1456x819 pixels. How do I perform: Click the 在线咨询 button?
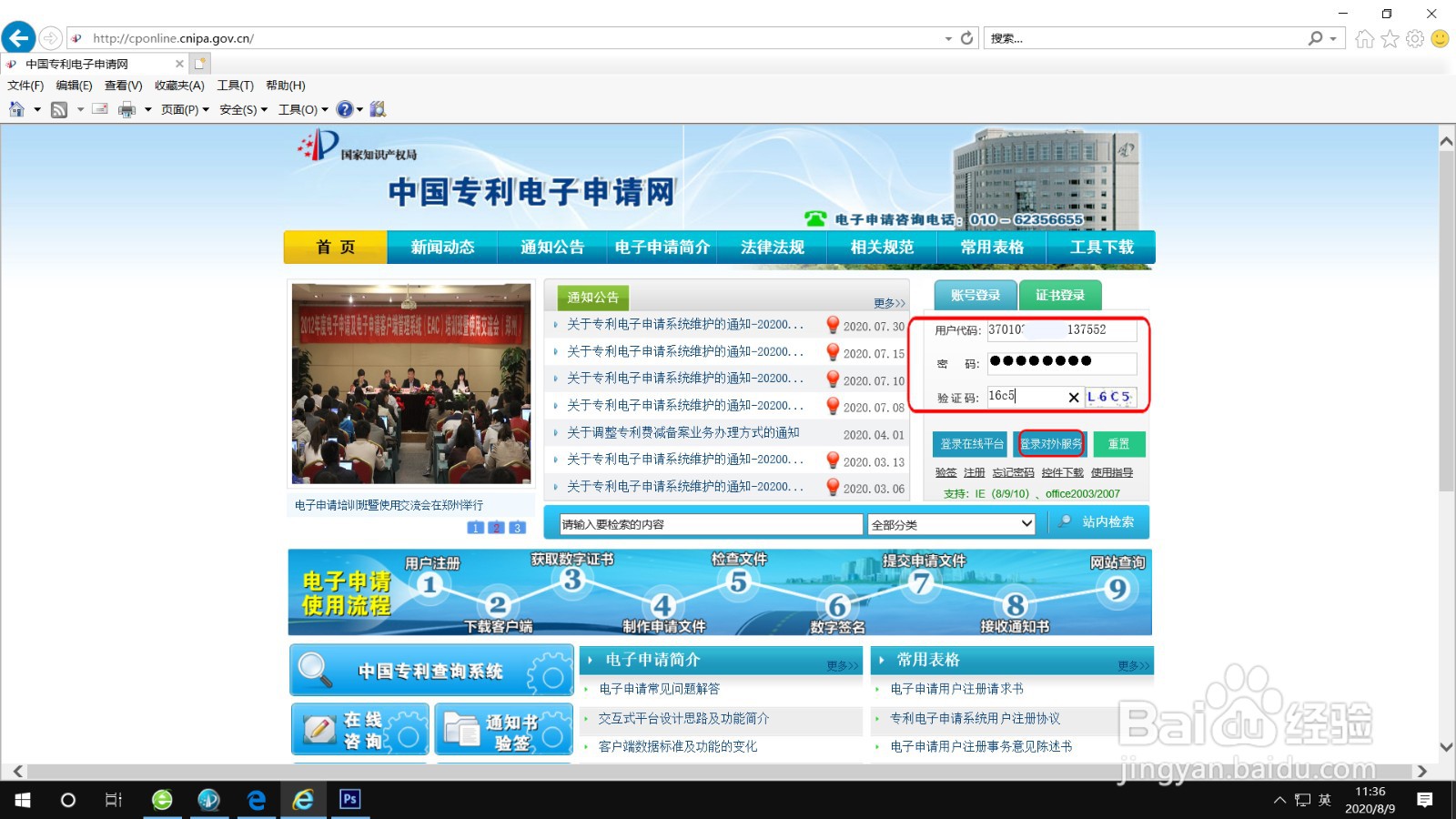coord(360,729)
